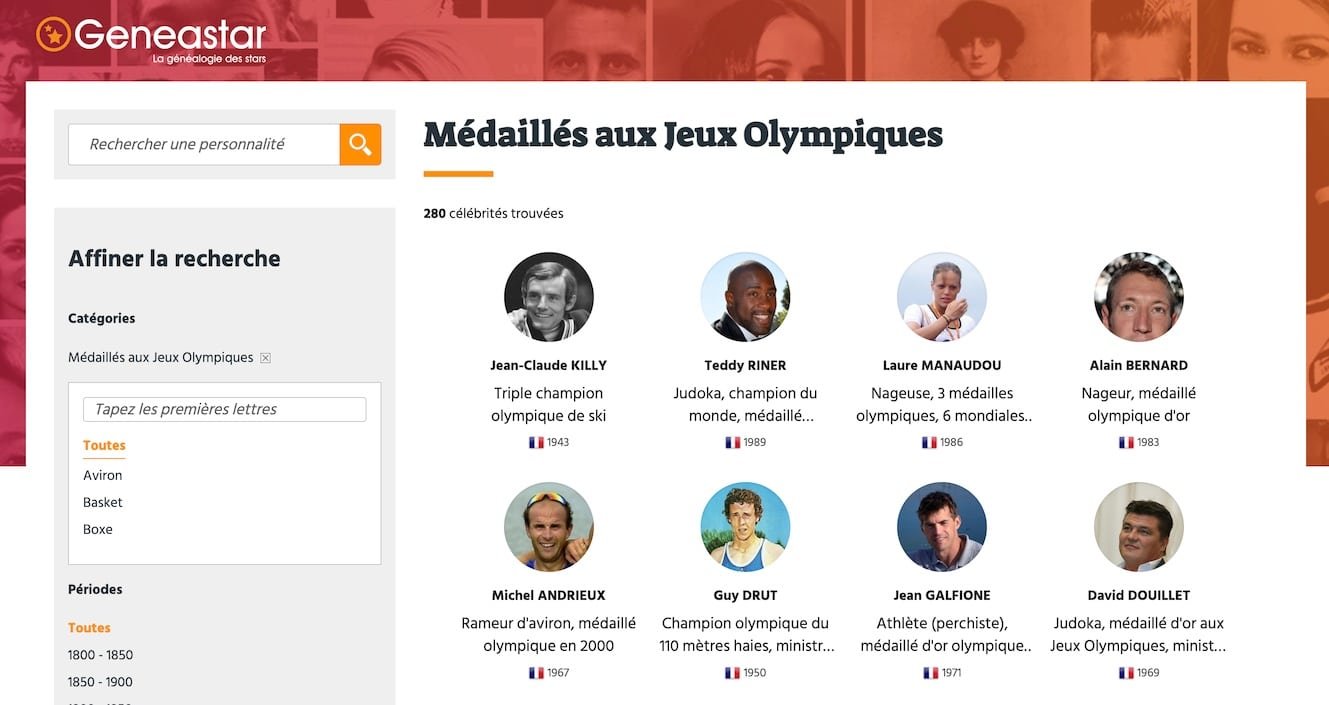
Task: Select the Basket category filter
Action: click(x=102, y=501)
